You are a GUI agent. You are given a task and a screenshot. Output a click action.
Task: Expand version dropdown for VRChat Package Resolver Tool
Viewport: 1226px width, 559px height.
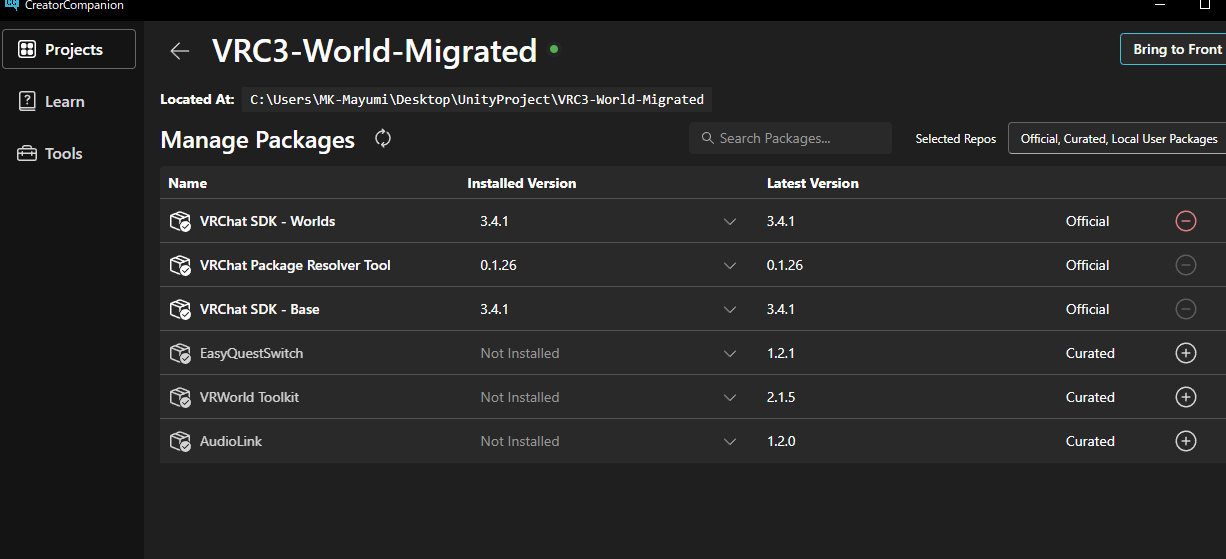pos(730,265)
